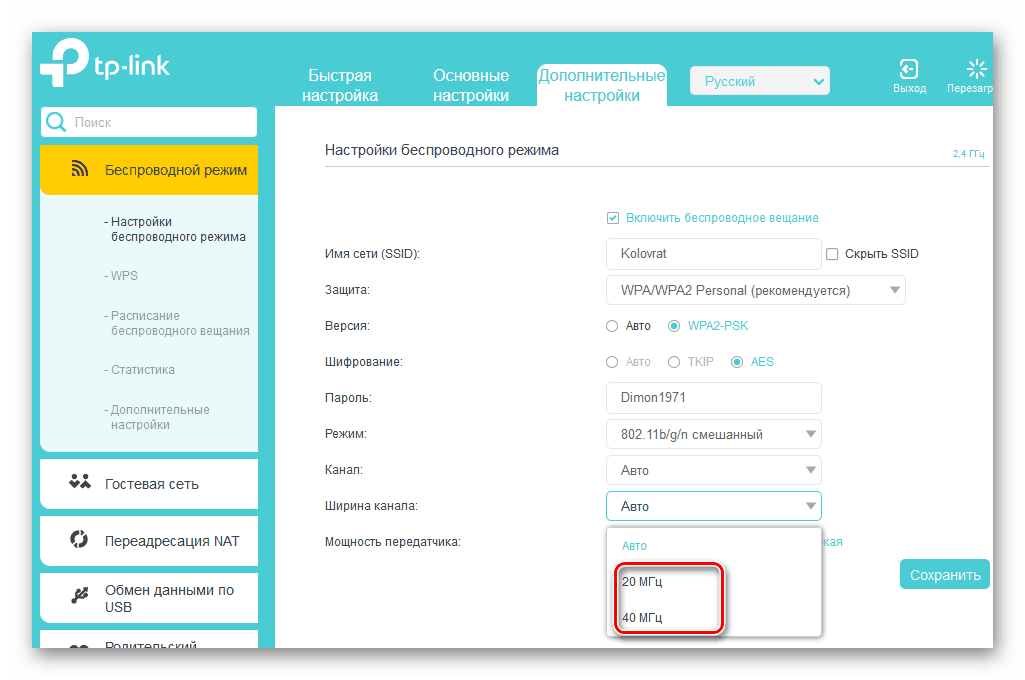Open the Режим 802.11b/g/n dropdown

point(714,434)
